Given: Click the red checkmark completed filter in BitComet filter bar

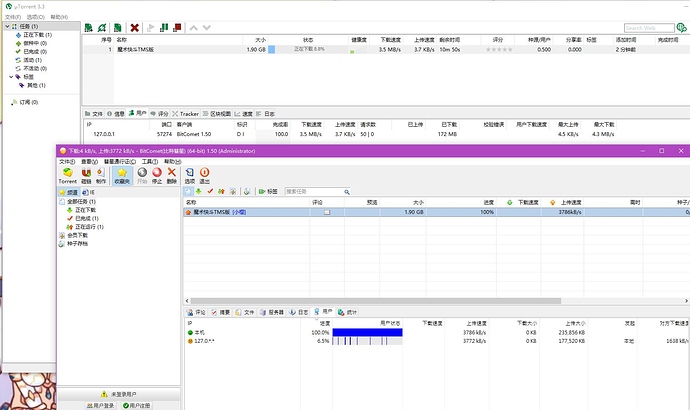Looking at the screenshot, I should (210, 191).
